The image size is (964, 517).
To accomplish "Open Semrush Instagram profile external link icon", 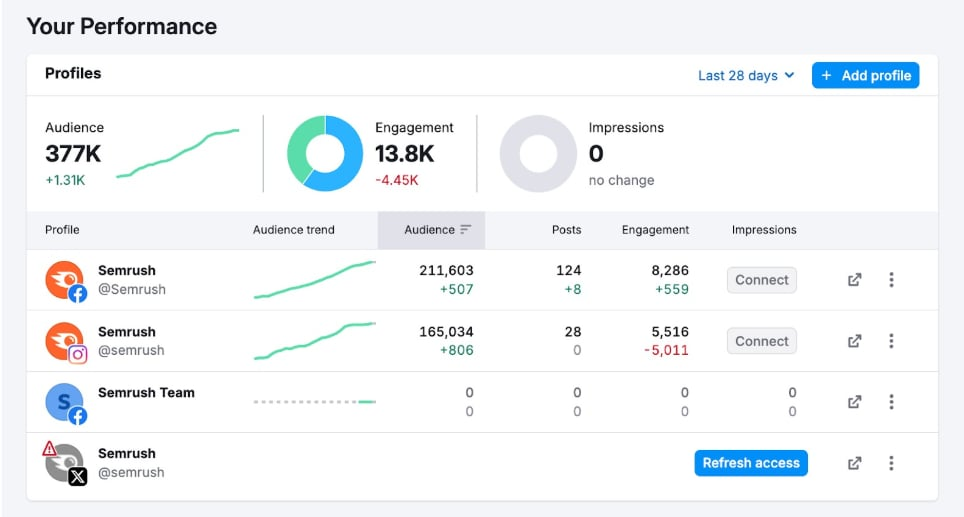I will (x=855, y=341).
